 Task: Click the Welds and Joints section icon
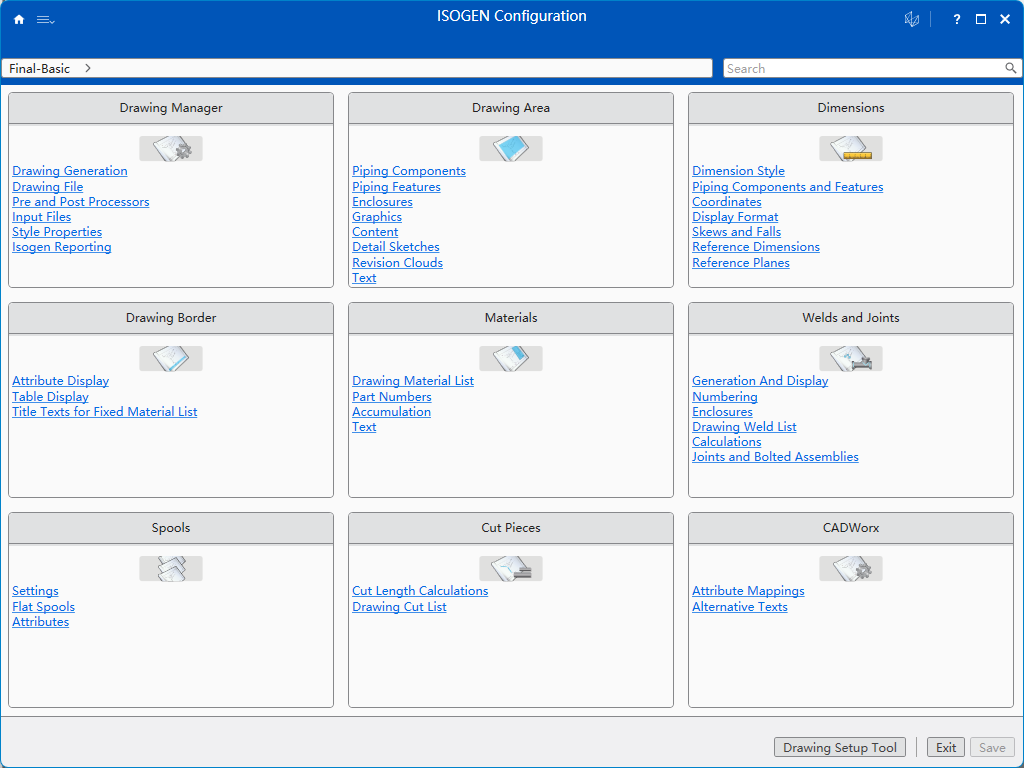click(851, 359)
